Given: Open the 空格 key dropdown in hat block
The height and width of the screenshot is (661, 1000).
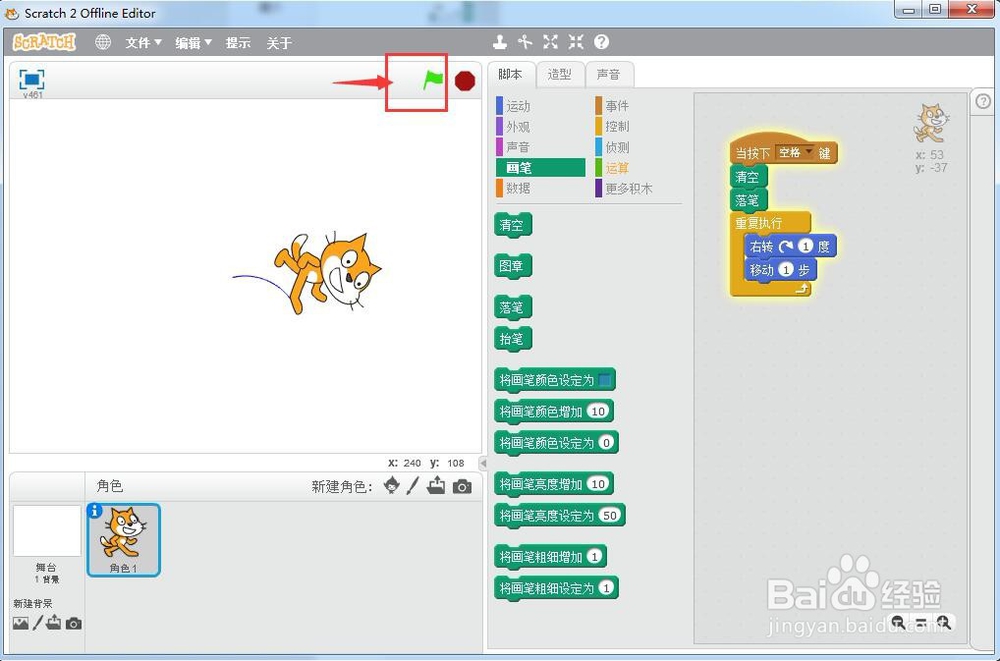Looking at the screenshot, I should [795, 152].
